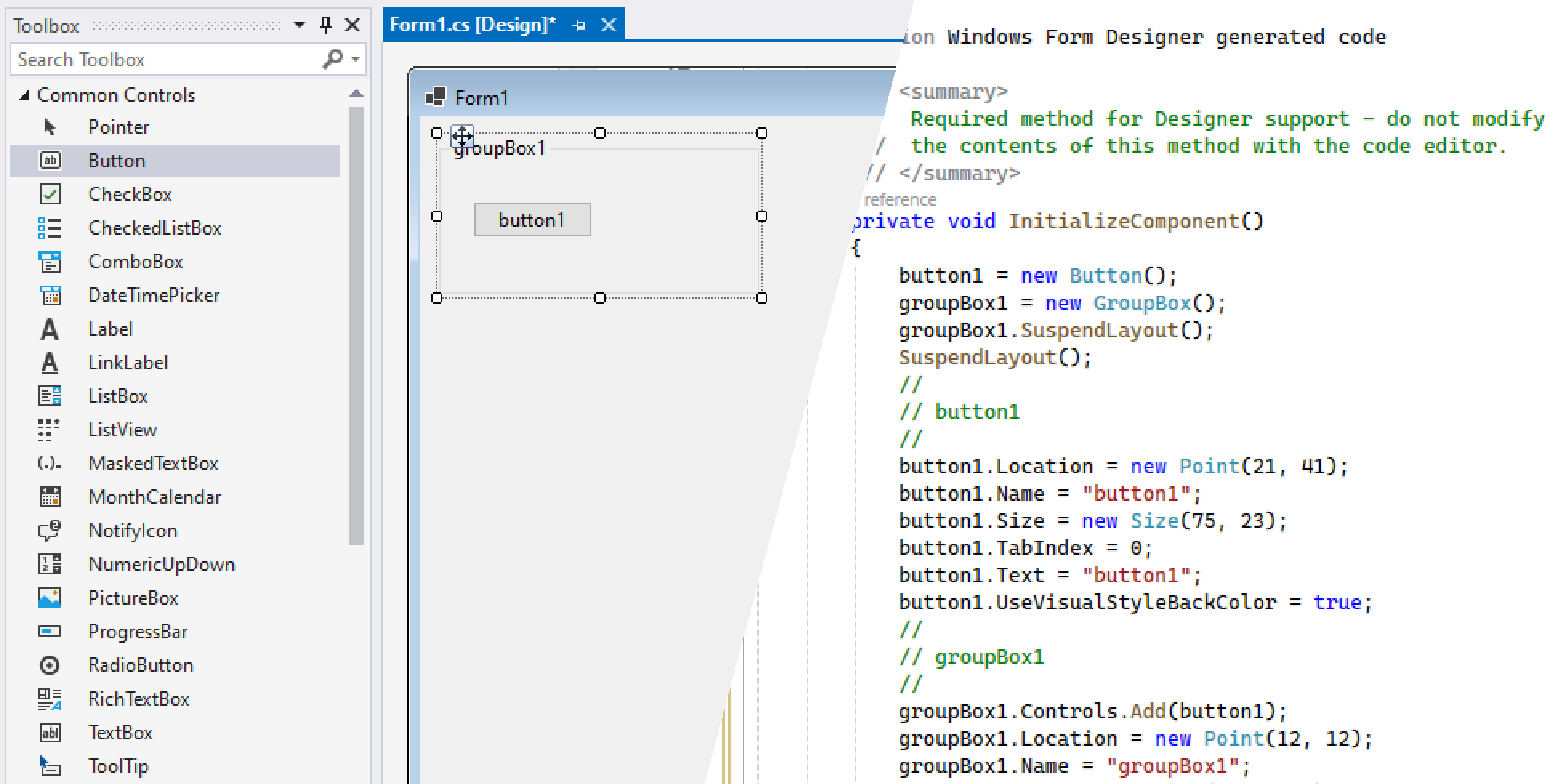Switch to the Form1.cs [Design] tab
The image size is (1558, 784).
point(473,24)
